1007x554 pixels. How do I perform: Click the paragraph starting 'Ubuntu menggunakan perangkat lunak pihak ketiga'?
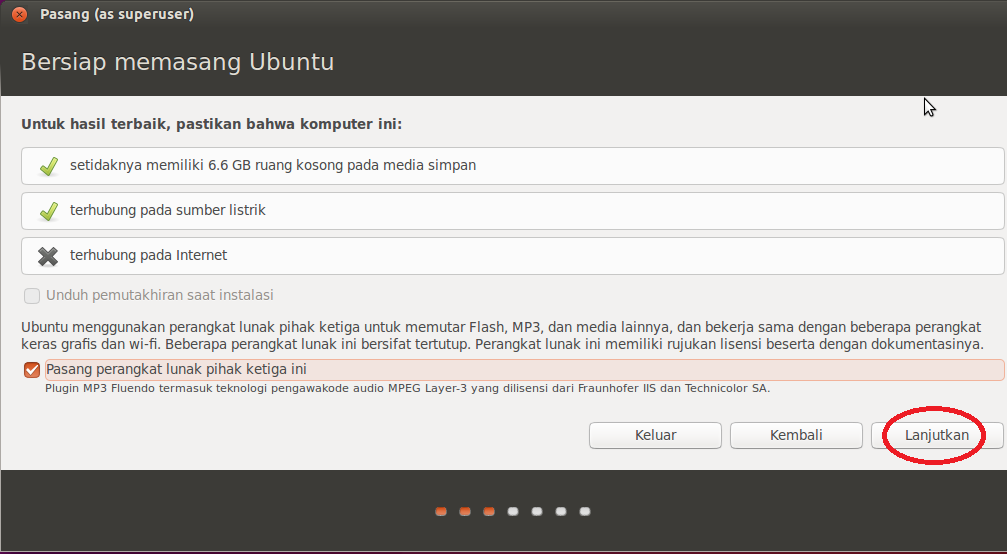pyautogui.click(x=502, y=336)
